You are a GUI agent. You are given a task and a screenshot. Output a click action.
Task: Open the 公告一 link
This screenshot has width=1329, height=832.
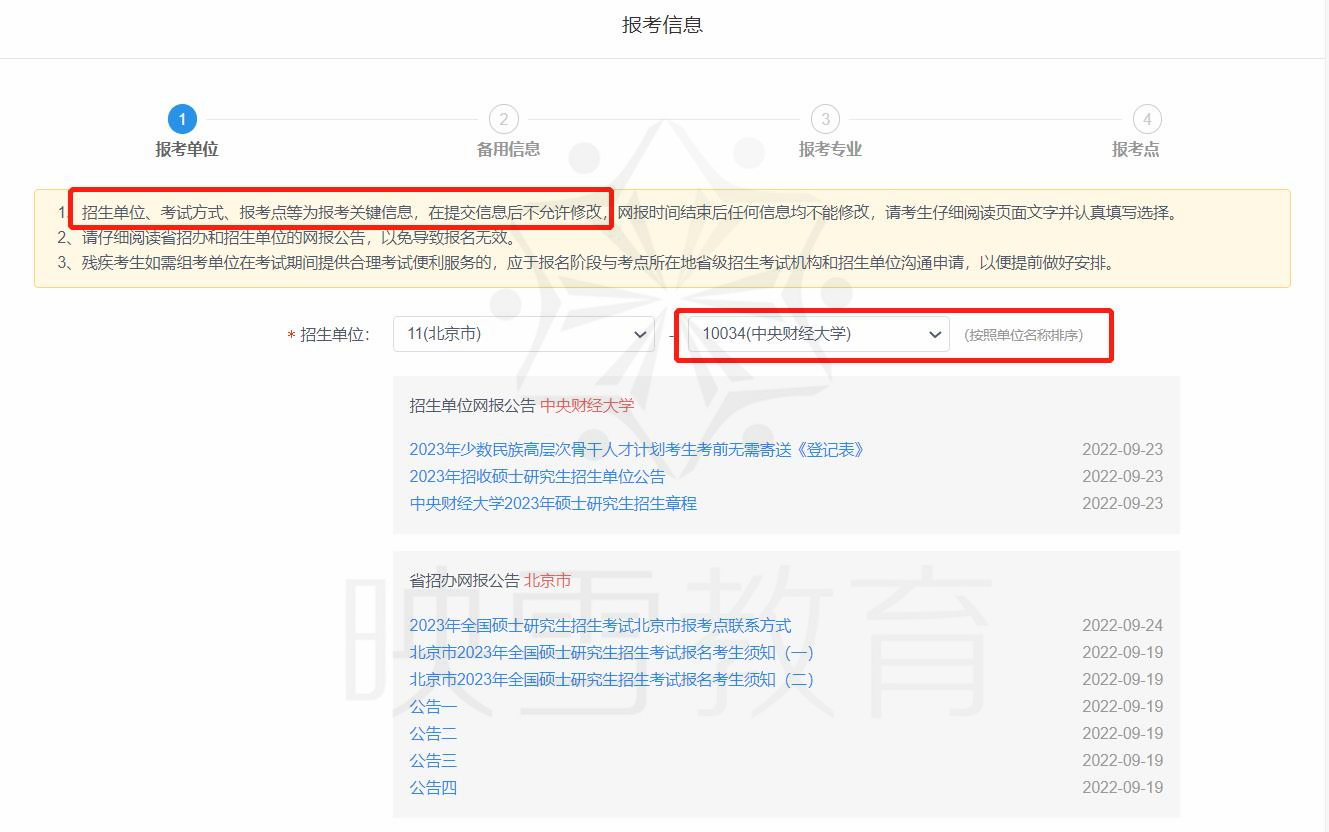point(433,707)
